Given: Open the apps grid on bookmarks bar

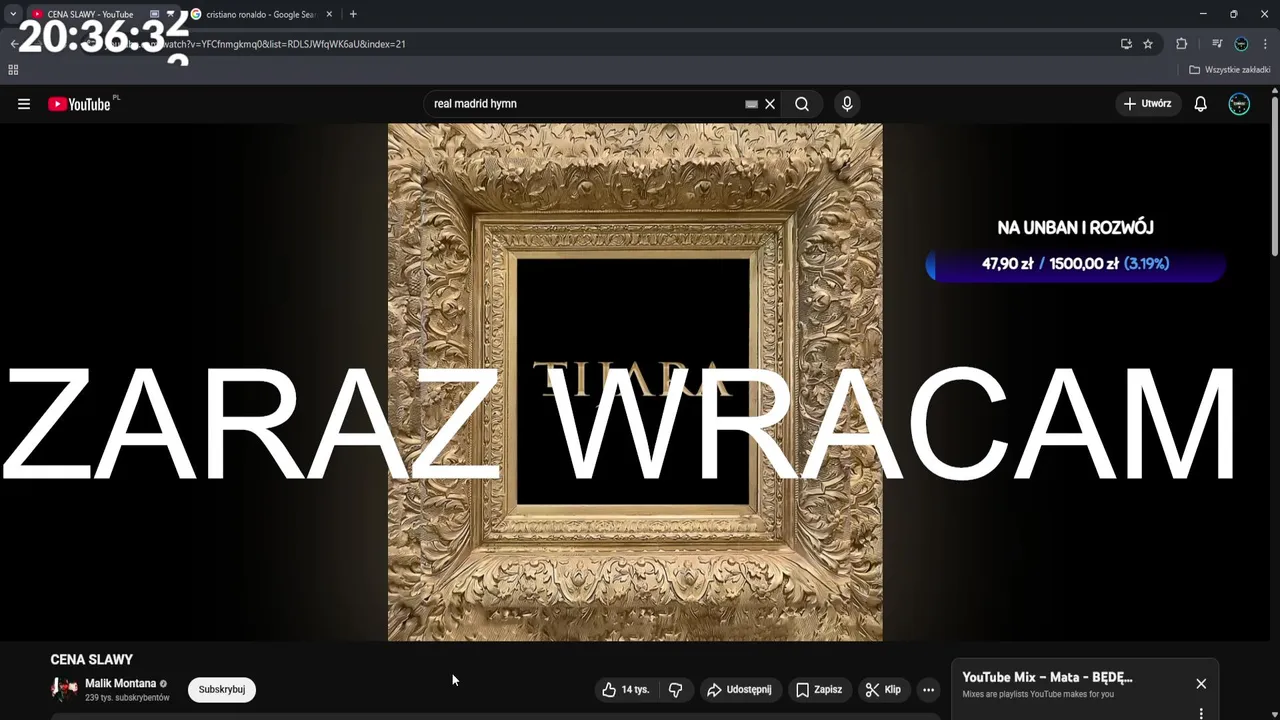Looking at the screenshot, I should click(13, 70).
